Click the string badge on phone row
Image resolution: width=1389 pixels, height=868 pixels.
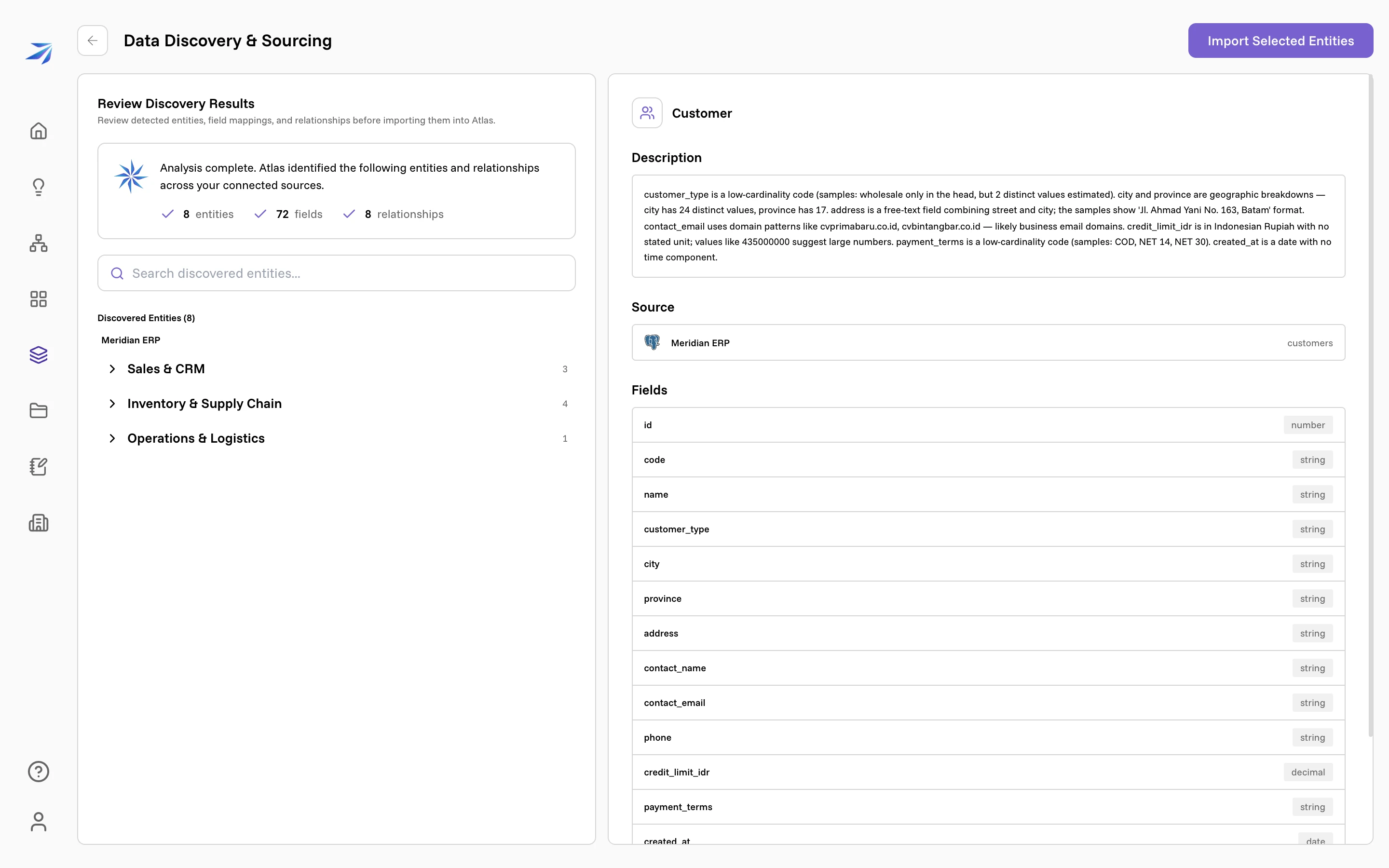point(1312,738)
